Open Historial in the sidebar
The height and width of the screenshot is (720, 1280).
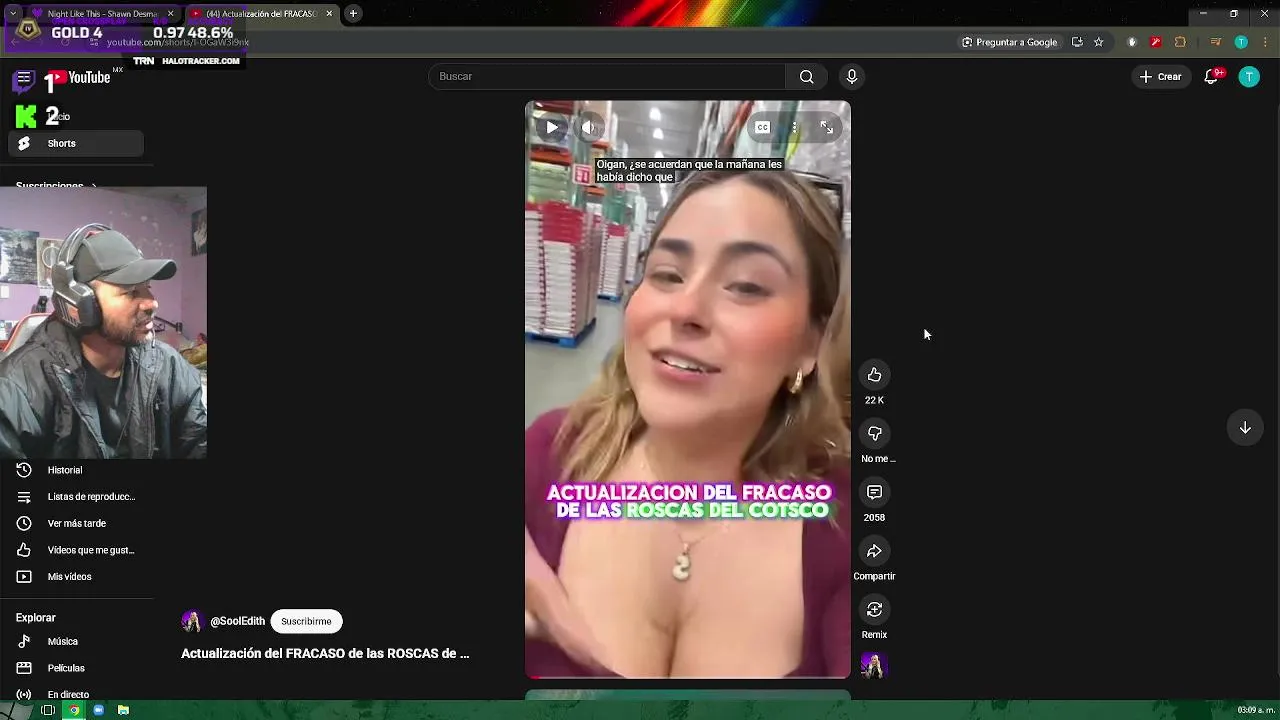coord(76,470)
